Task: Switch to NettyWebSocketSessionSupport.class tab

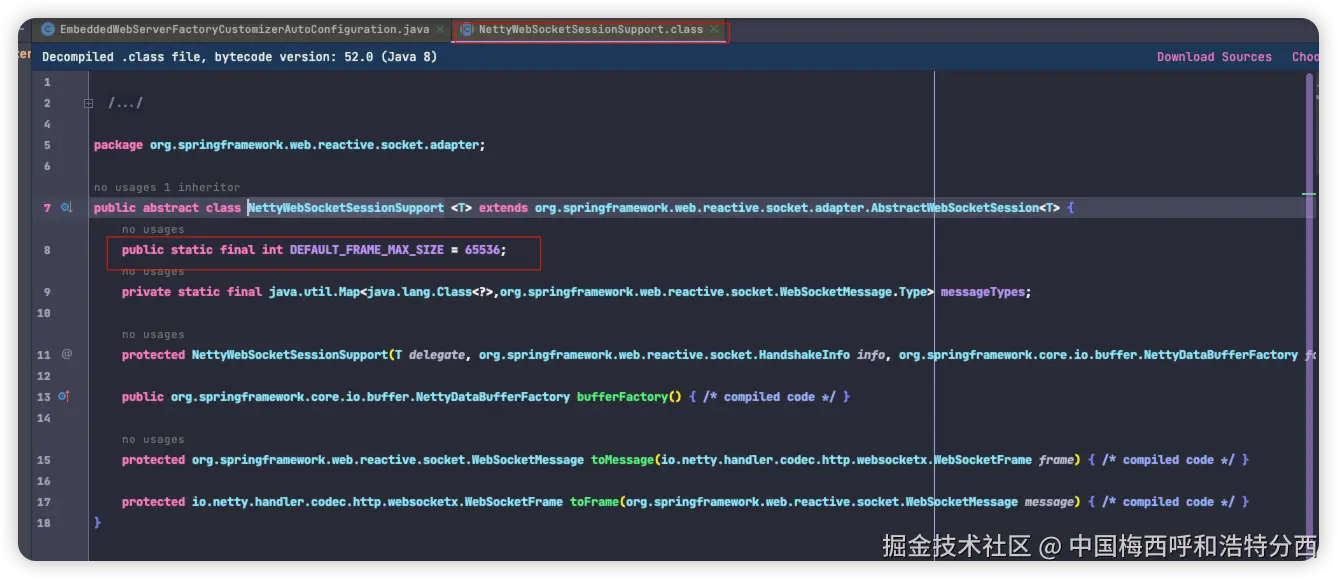Action: pos(590,30)
